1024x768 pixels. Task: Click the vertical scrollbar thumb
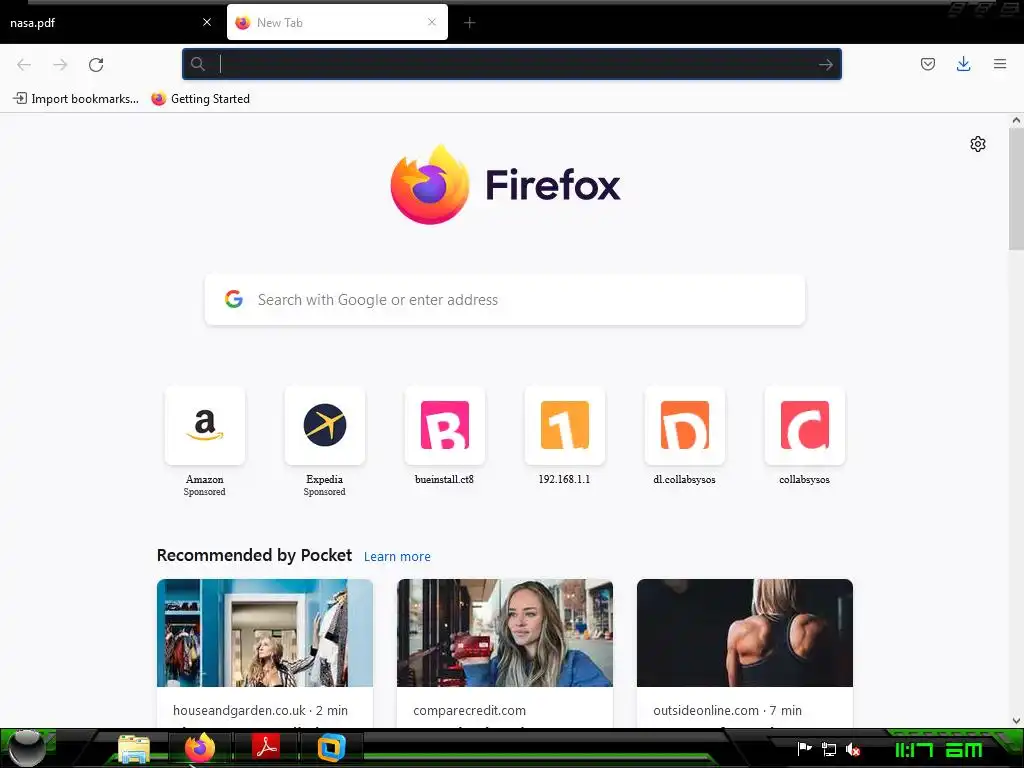point(1016,189)
